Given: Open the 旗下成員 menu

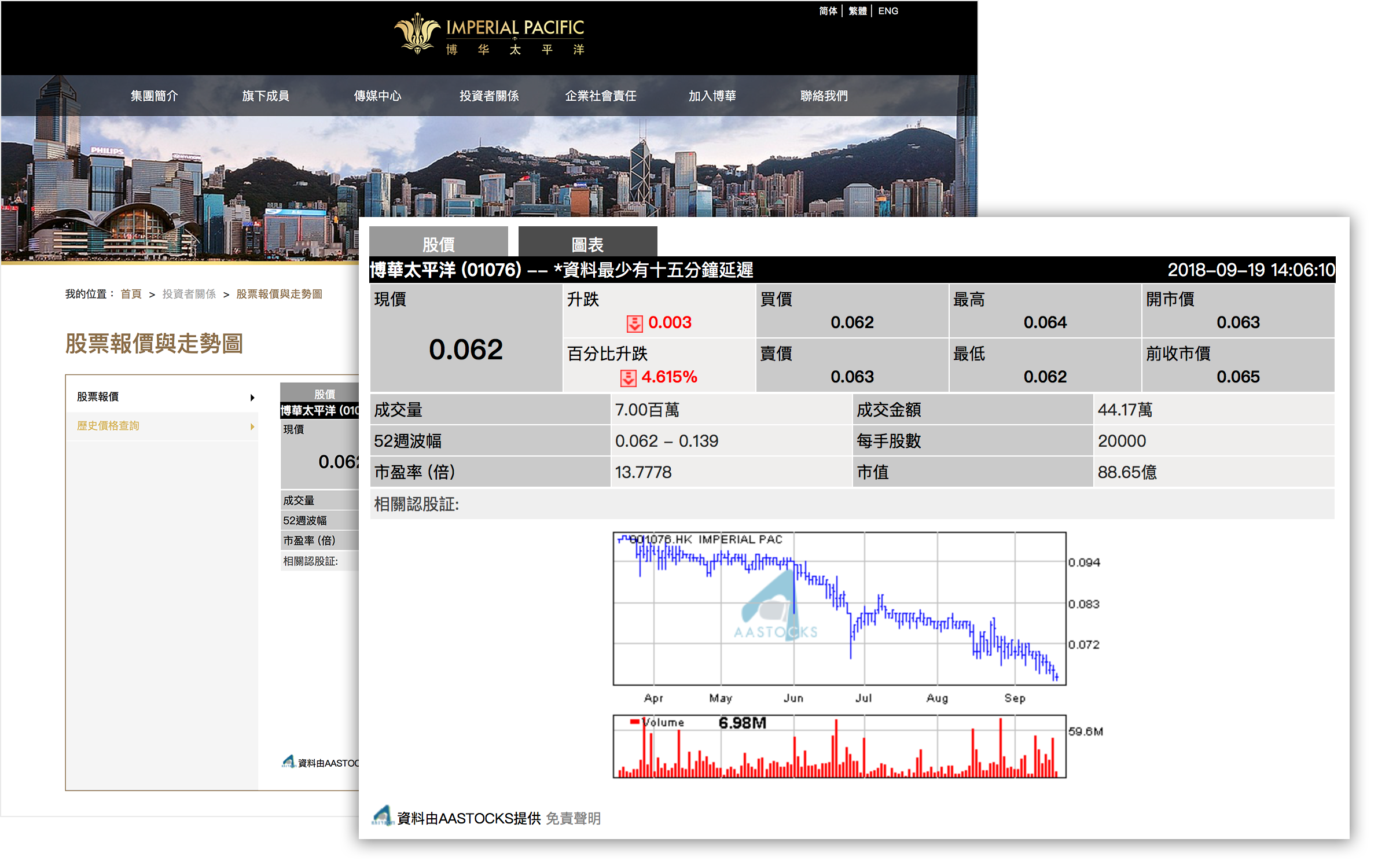Looking at the screenshot, I should coord(266,96).
